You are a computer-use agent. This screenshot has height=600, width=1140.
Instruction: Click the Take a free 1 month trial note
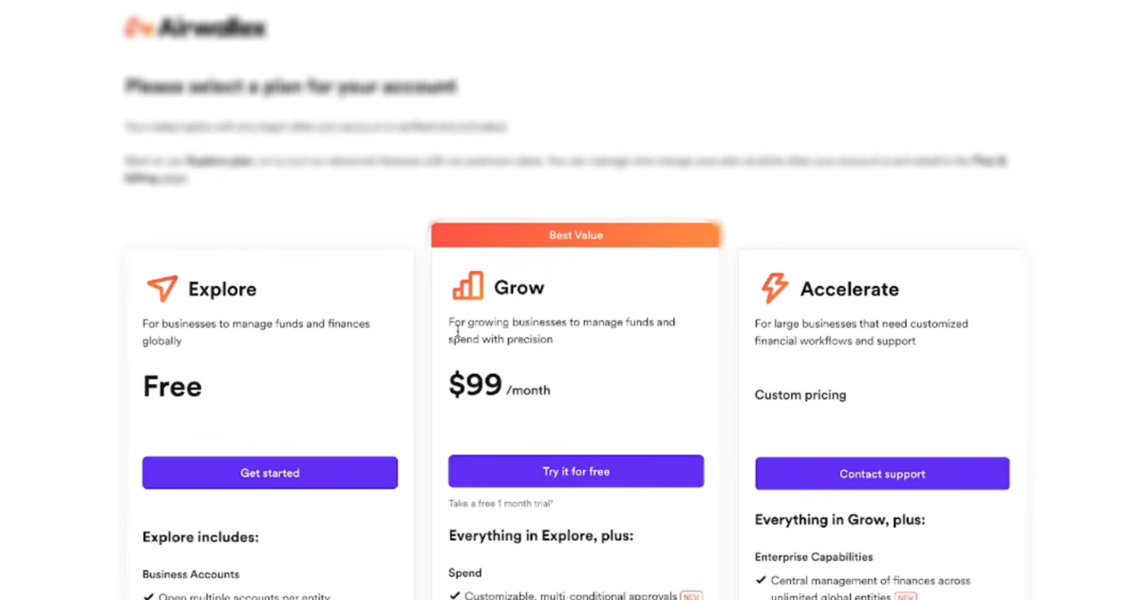coord(501,503)
